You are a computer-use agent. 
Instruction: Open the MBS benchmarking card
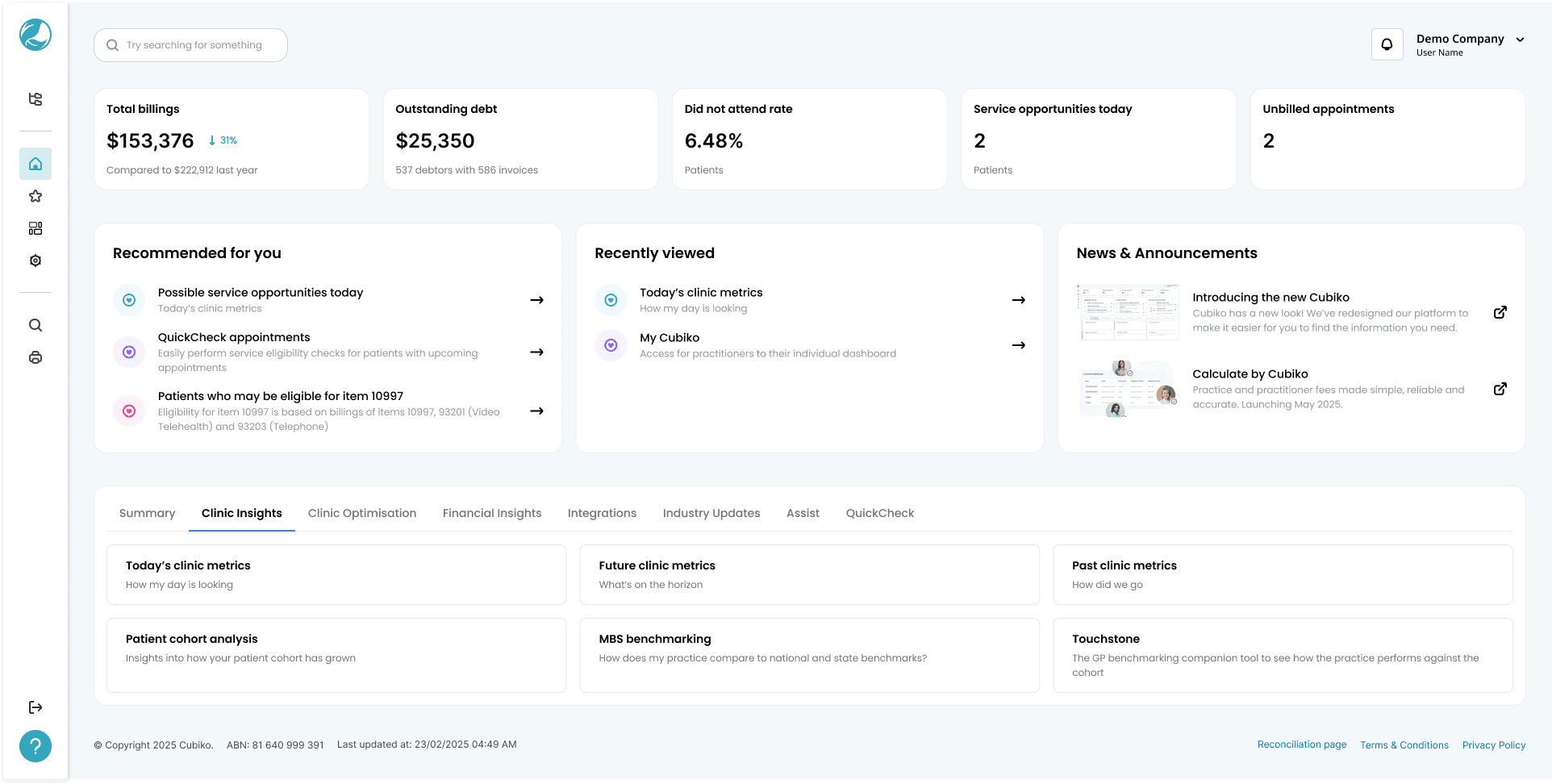coord(810,656)
